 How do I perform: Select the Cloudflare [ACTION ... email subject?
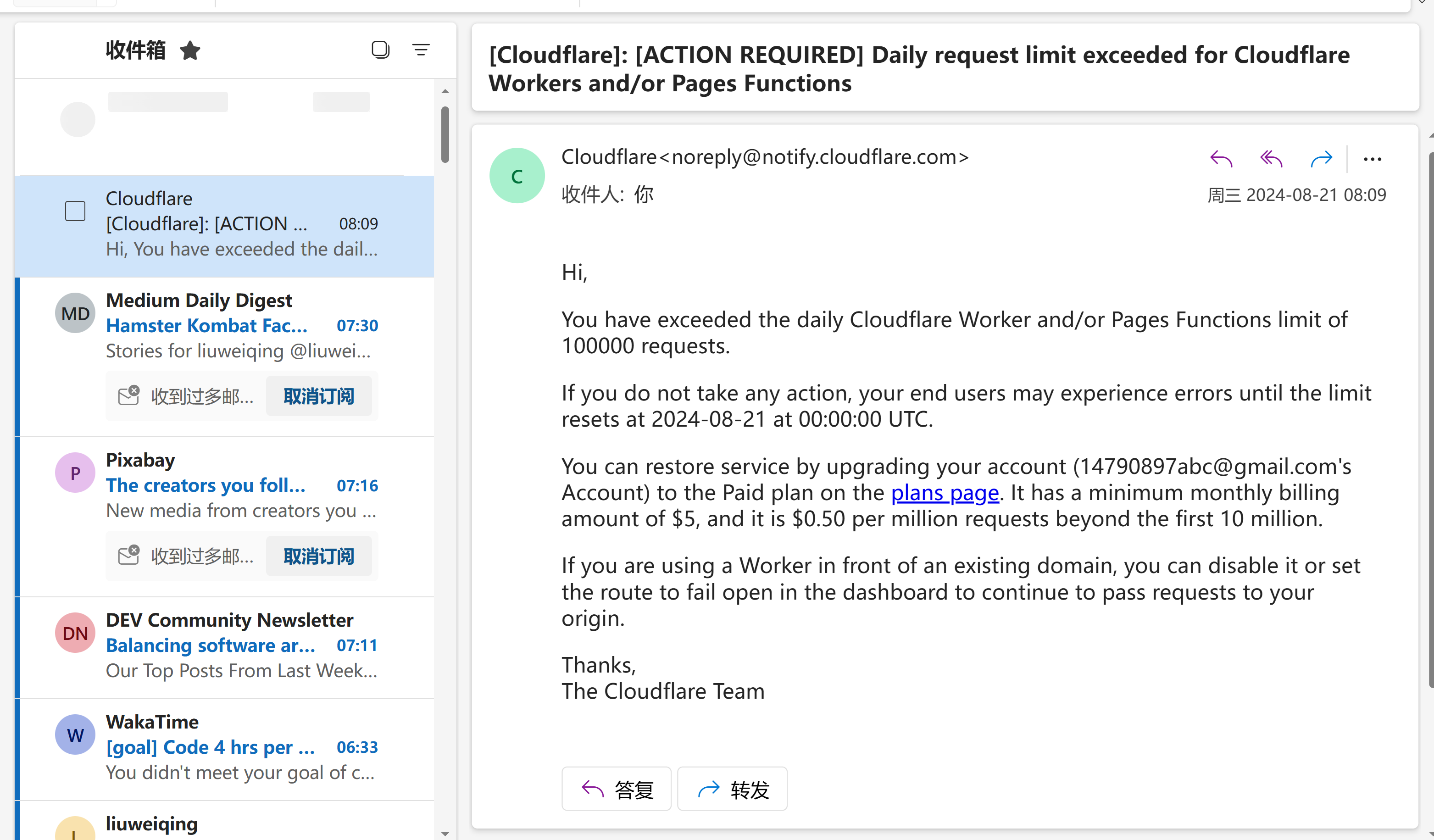[206, 224]
